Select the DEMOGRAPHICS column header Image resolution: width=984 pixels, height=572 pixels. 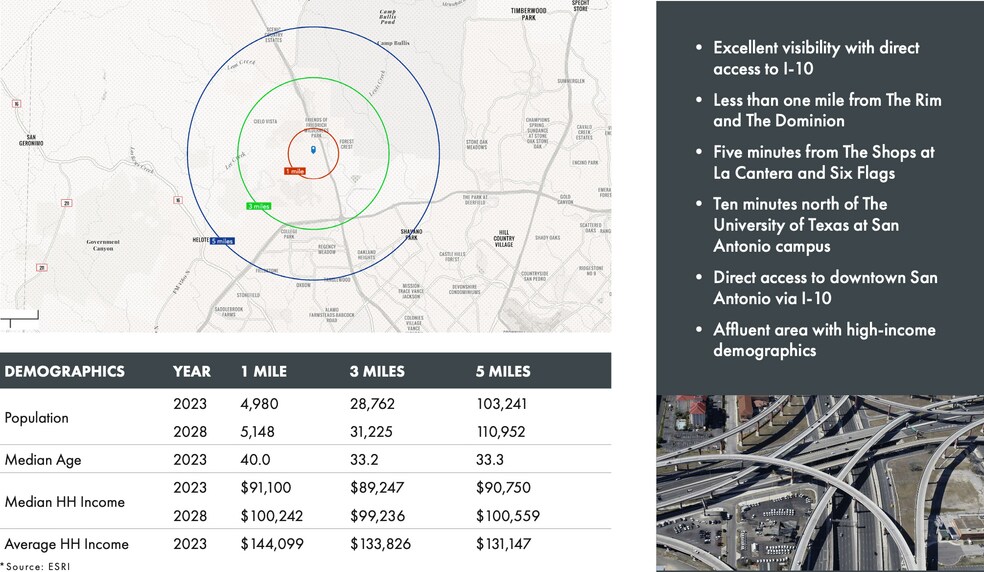(x=64, y=371)
